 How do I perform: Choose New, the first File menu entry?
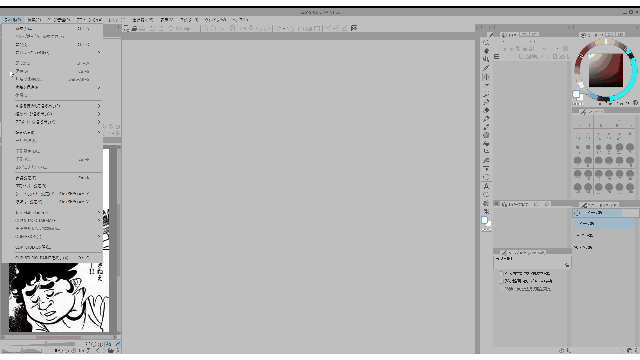click(x=52, y=29)
